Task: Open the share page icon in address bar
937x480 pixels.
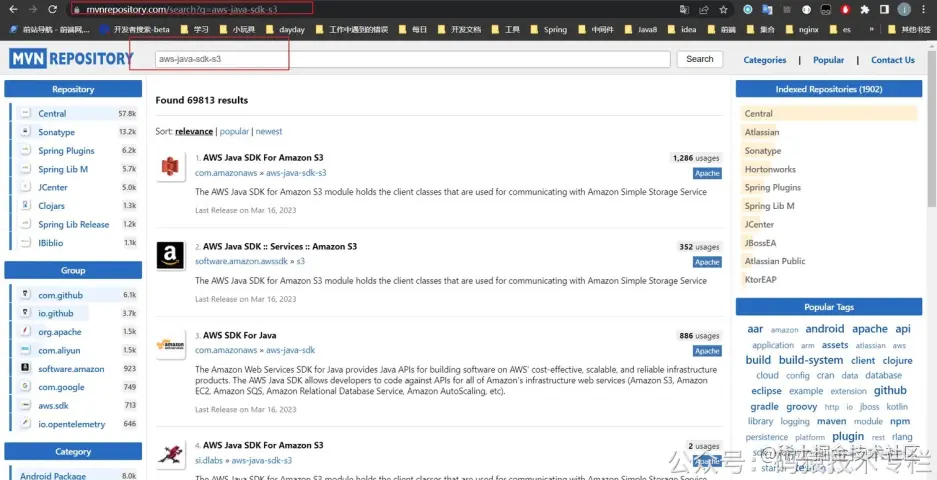Action: [704, 10]
